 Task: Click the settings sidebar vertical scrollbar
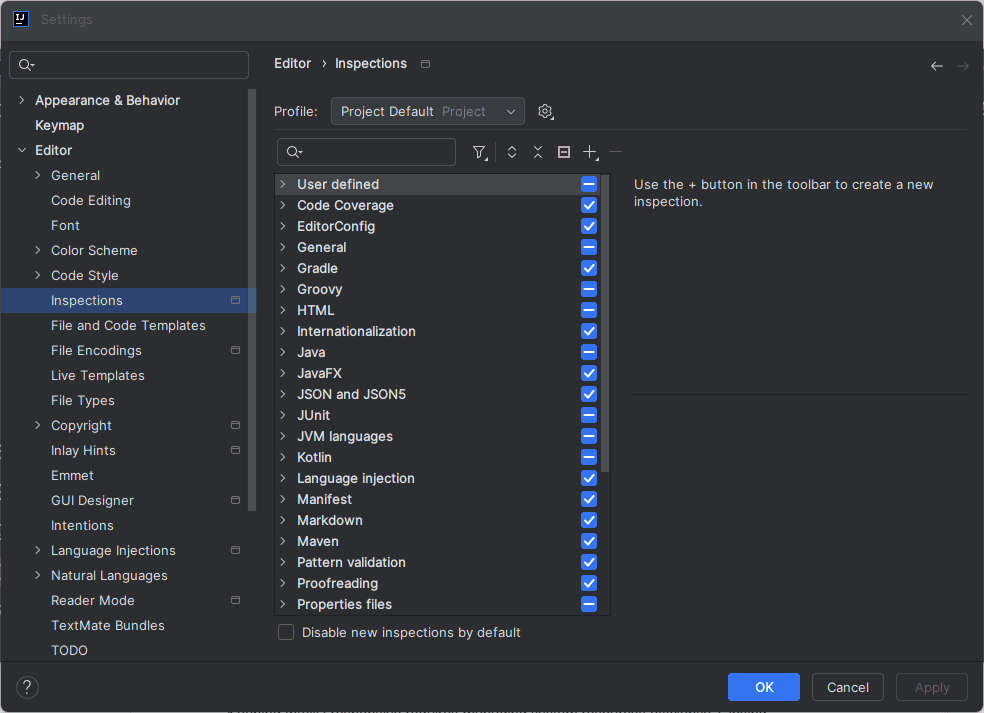252,300
